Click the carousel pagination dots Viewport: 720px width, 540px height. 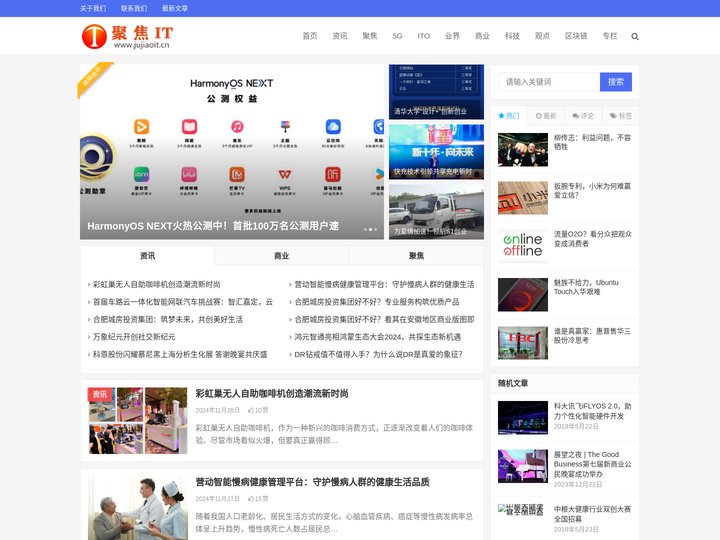coord(370,229)
